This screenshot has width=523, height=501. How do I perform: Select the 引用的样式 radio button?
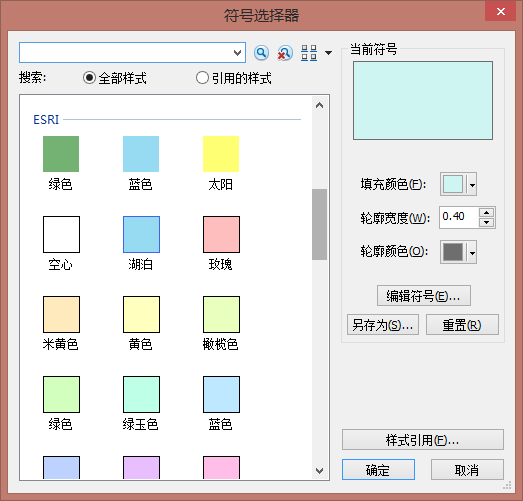click(x=202, y=78)
